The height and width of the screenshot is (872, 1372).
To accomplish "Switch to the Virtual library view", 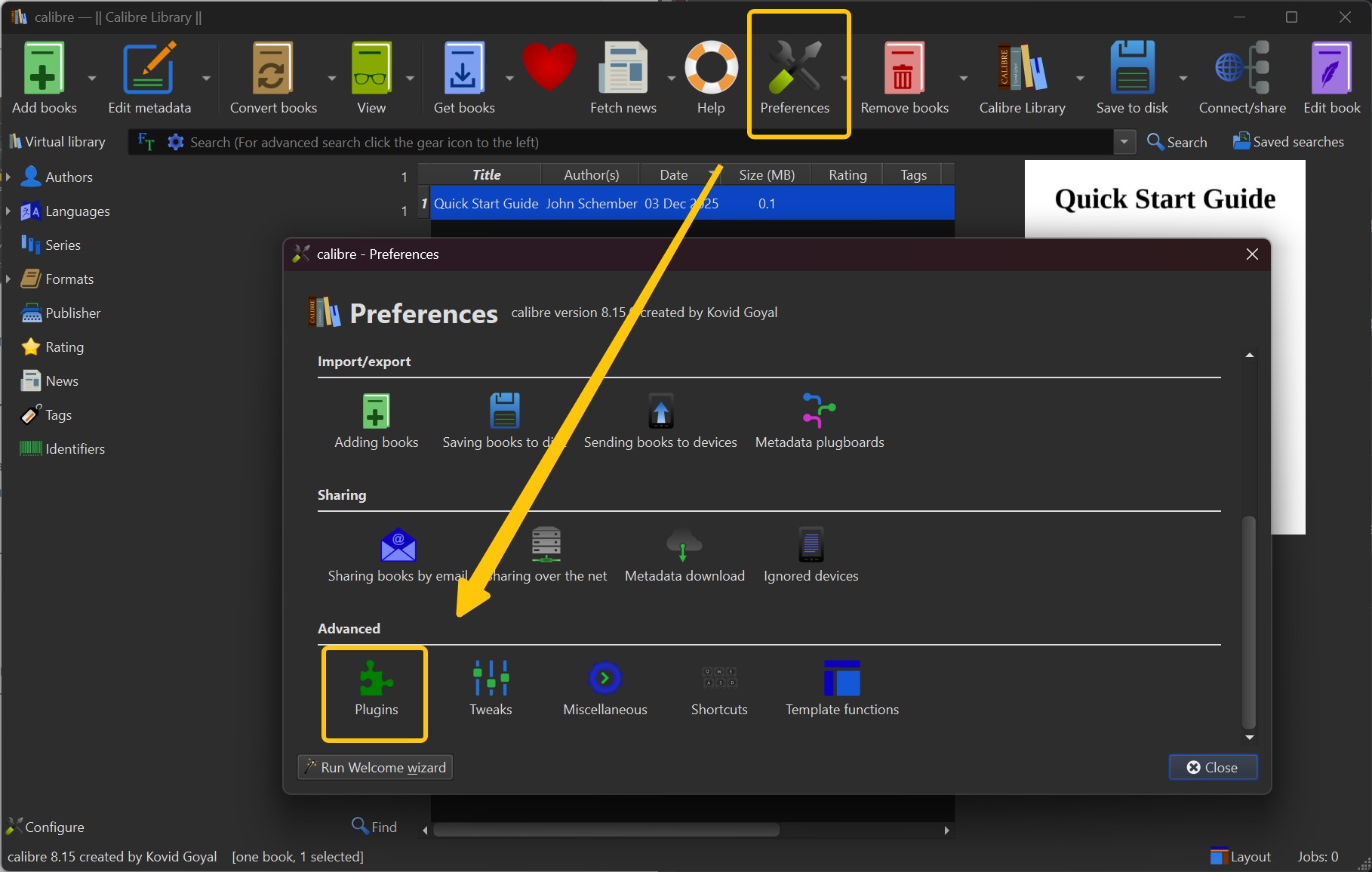I will (57, 141).
